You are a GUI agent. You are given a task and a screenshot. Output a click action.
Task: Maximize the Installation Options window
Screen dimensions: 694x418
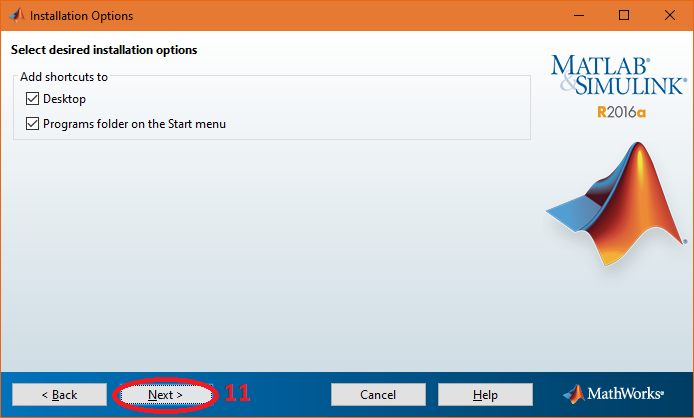pyautogui.click(x=624, y=16)
